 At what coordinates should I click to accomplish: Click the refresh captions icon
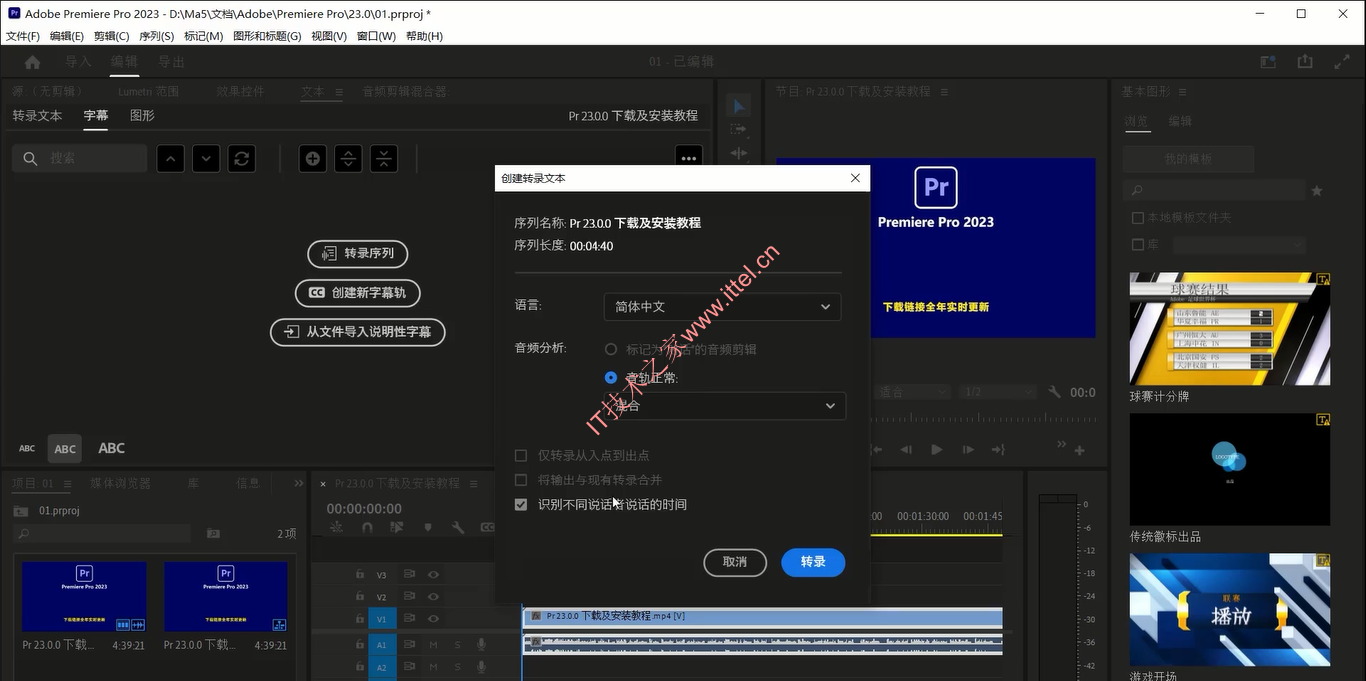click(x=241, y=158)
